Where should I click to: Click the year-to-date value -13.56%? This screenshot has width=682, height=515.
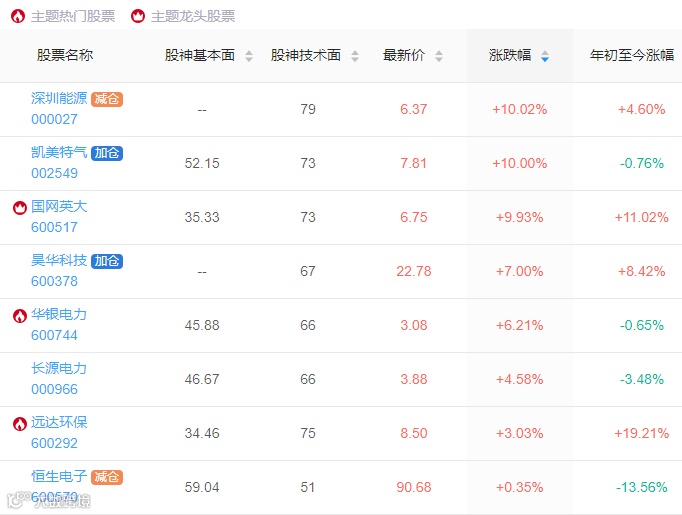click(642, 487)
